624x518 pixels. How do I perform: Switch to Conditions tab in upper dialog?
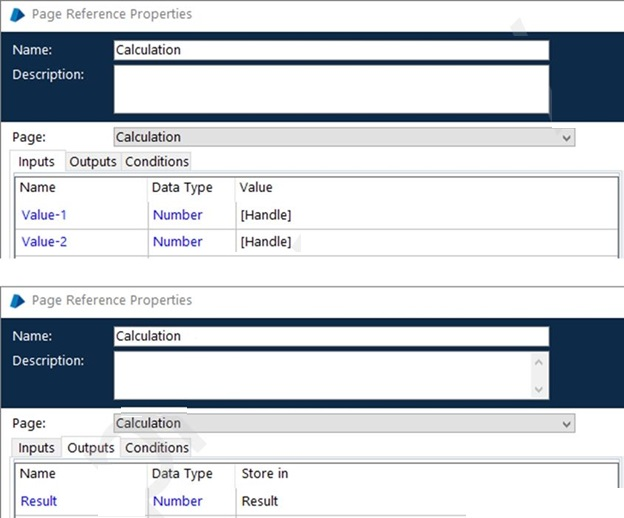(157, 162)
